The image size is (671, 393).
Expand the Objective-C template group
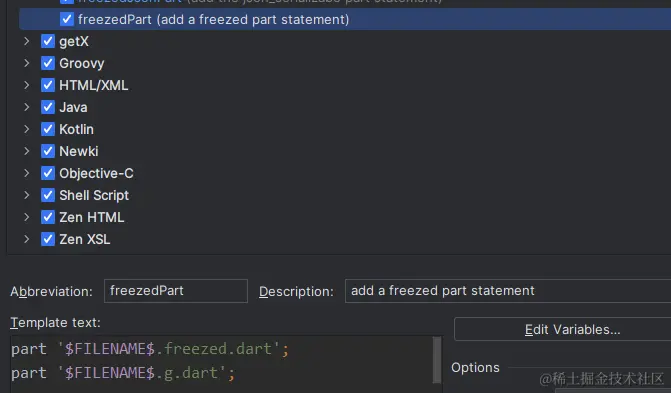click(27, 173)
